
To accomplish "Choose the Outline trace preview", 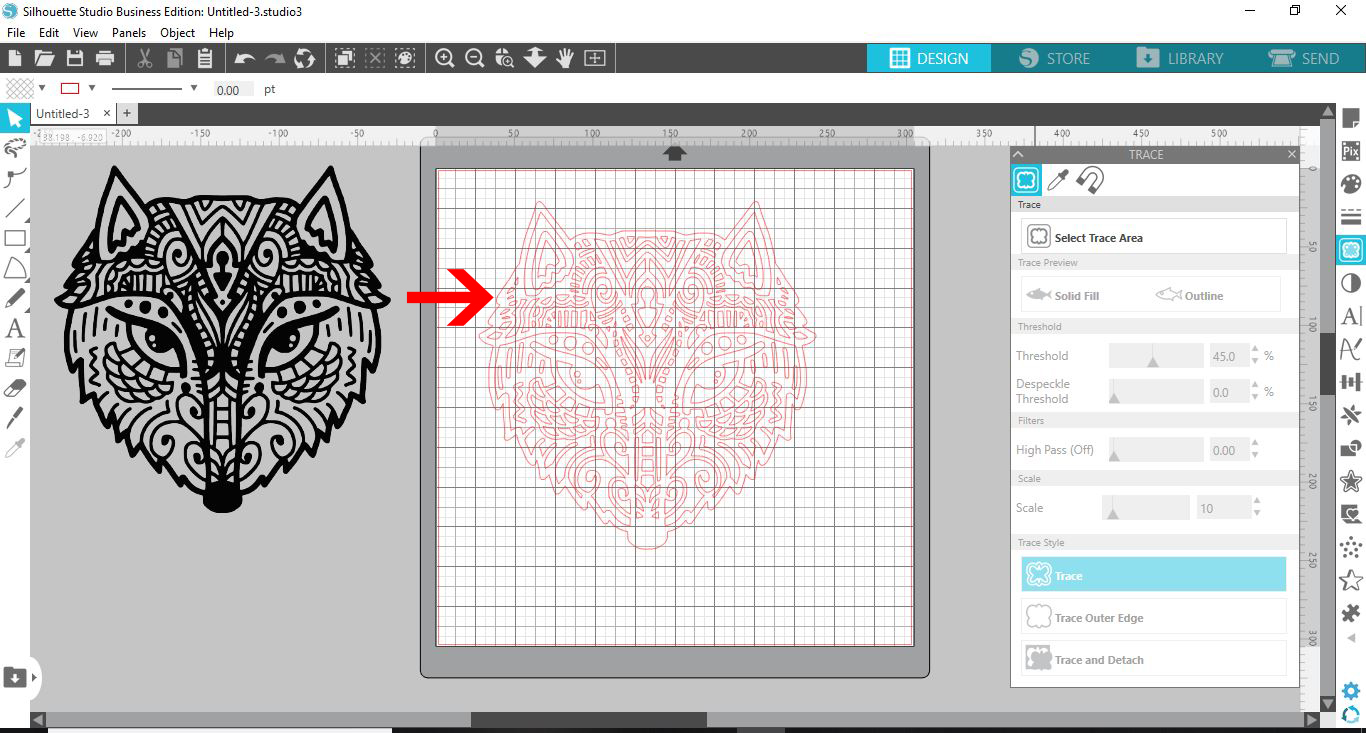I will [x=1189, y=296].
